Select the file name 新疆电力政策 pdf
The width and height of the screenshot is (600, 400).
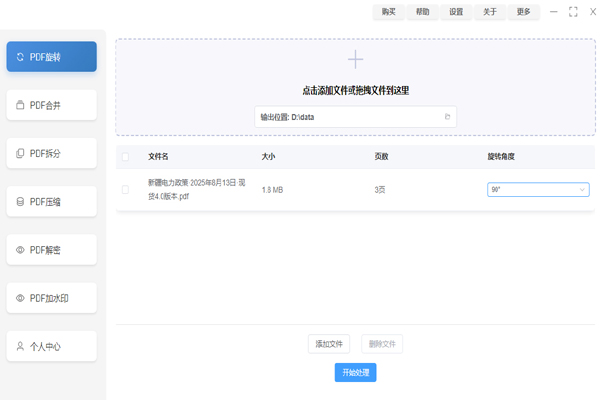tap(197, 189)
